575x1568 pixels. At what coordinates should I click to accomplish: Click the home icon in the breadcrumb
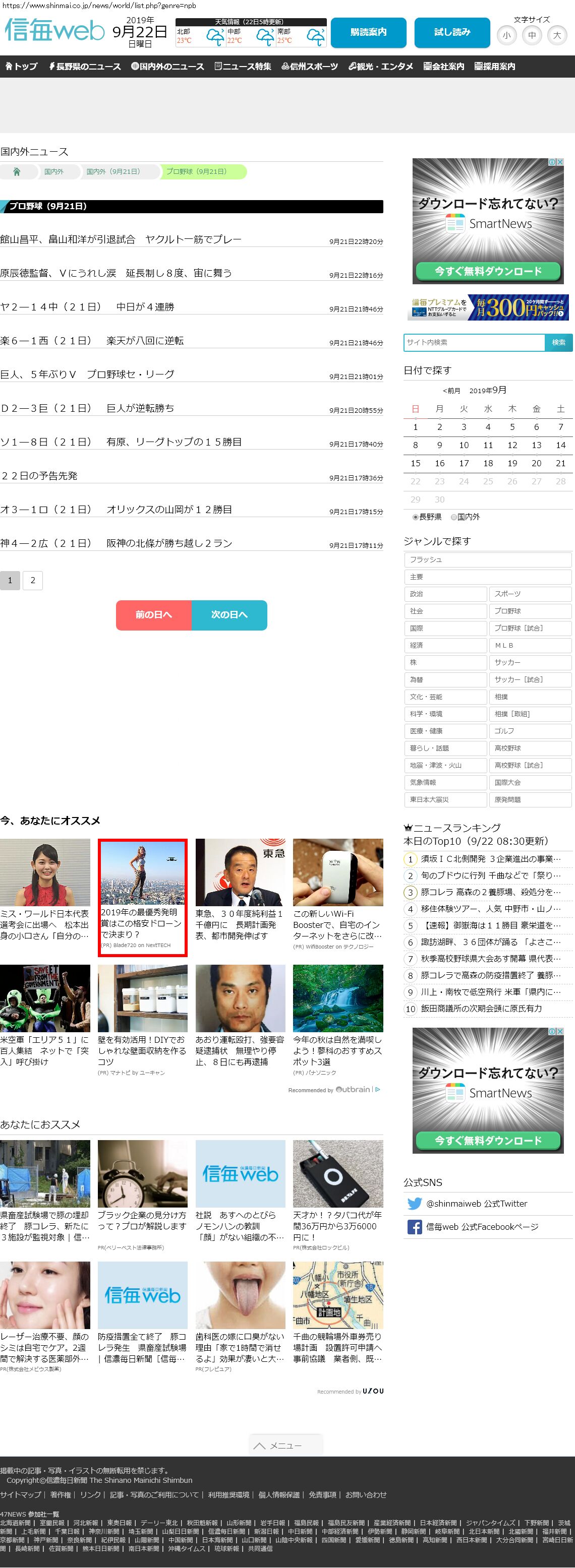pos(17,172)
